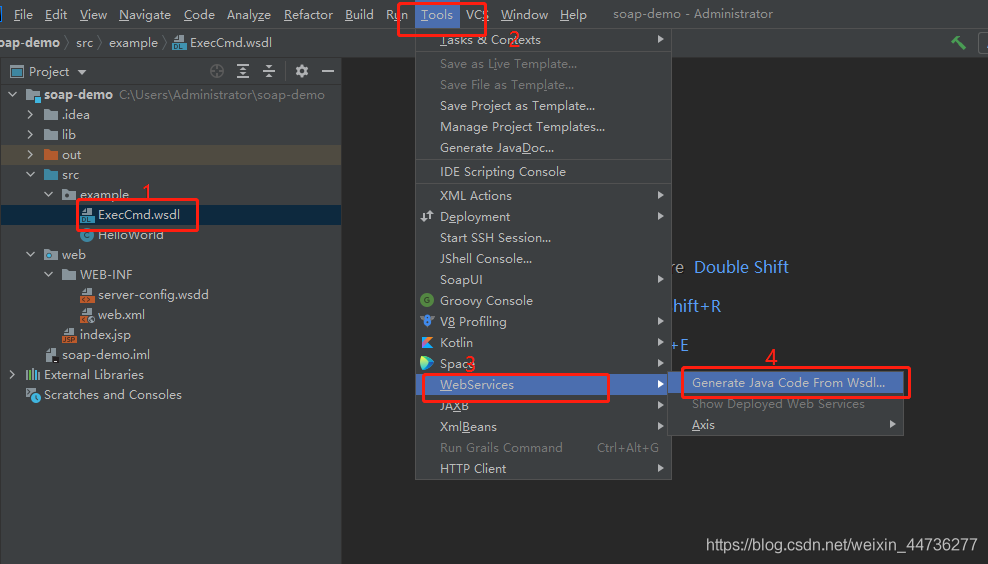Click the orange out folder icon

[x=51, y=155]
